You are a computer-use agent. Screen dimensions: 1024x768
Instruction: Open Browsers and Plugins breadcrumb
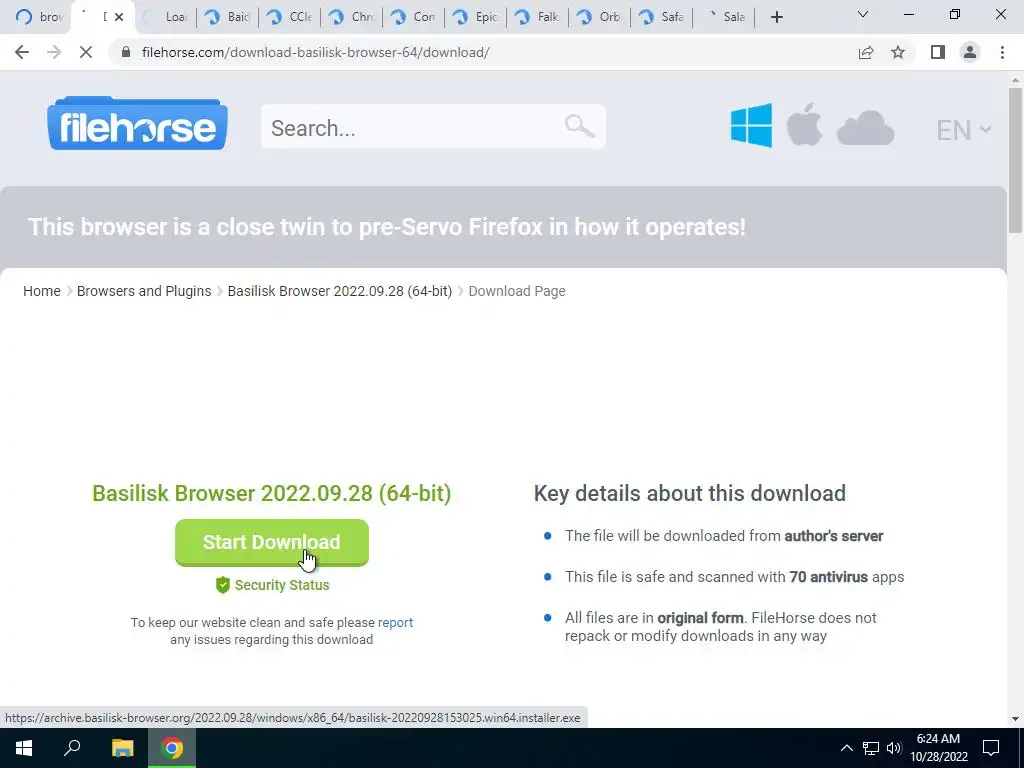144,291
